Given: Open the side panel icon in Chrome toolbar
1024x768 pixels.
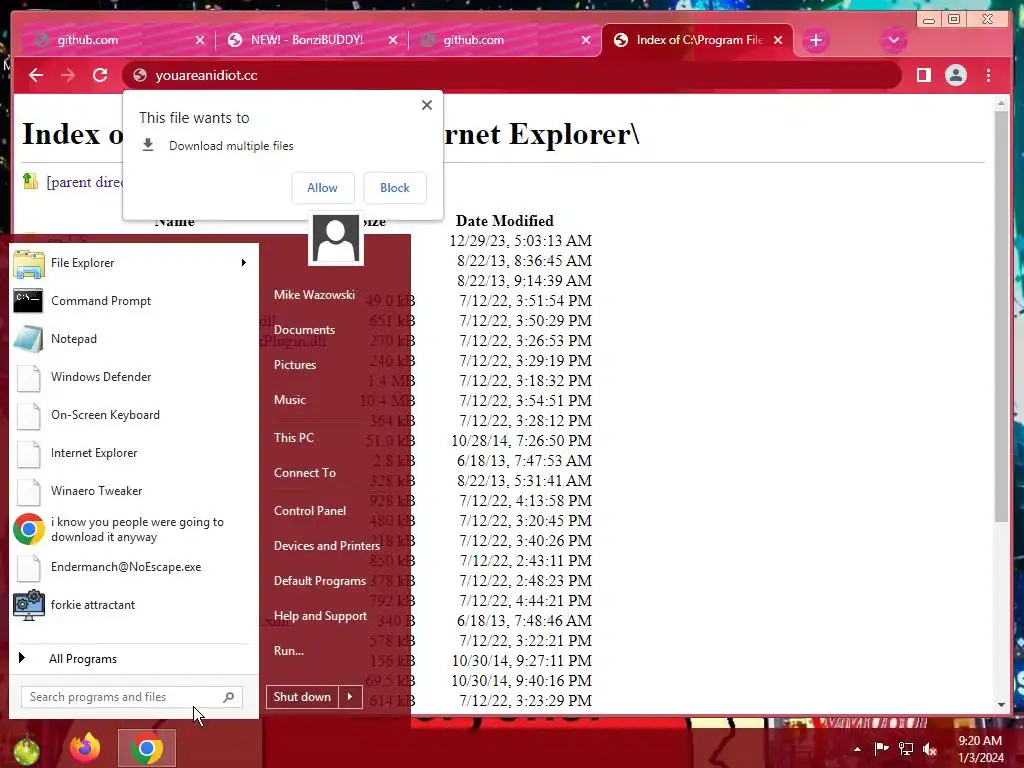Looking at the screenshot, I should 923,75.
